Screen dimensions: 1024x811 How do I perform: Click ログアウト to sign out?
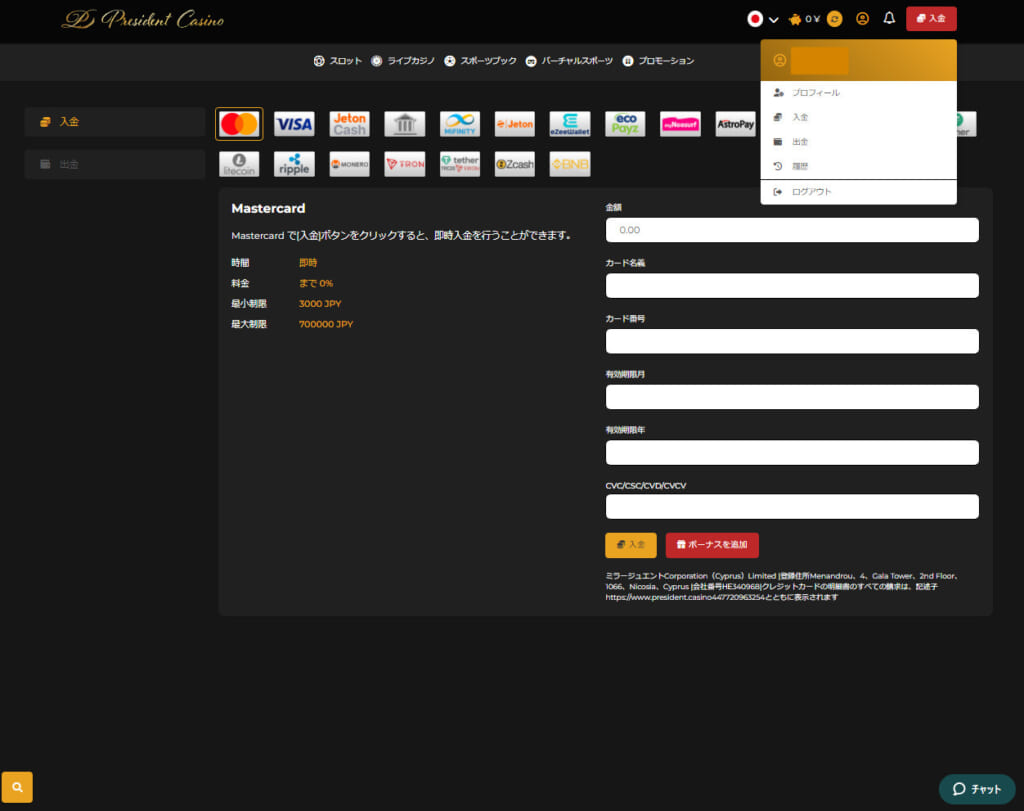[x=858, y=192]
